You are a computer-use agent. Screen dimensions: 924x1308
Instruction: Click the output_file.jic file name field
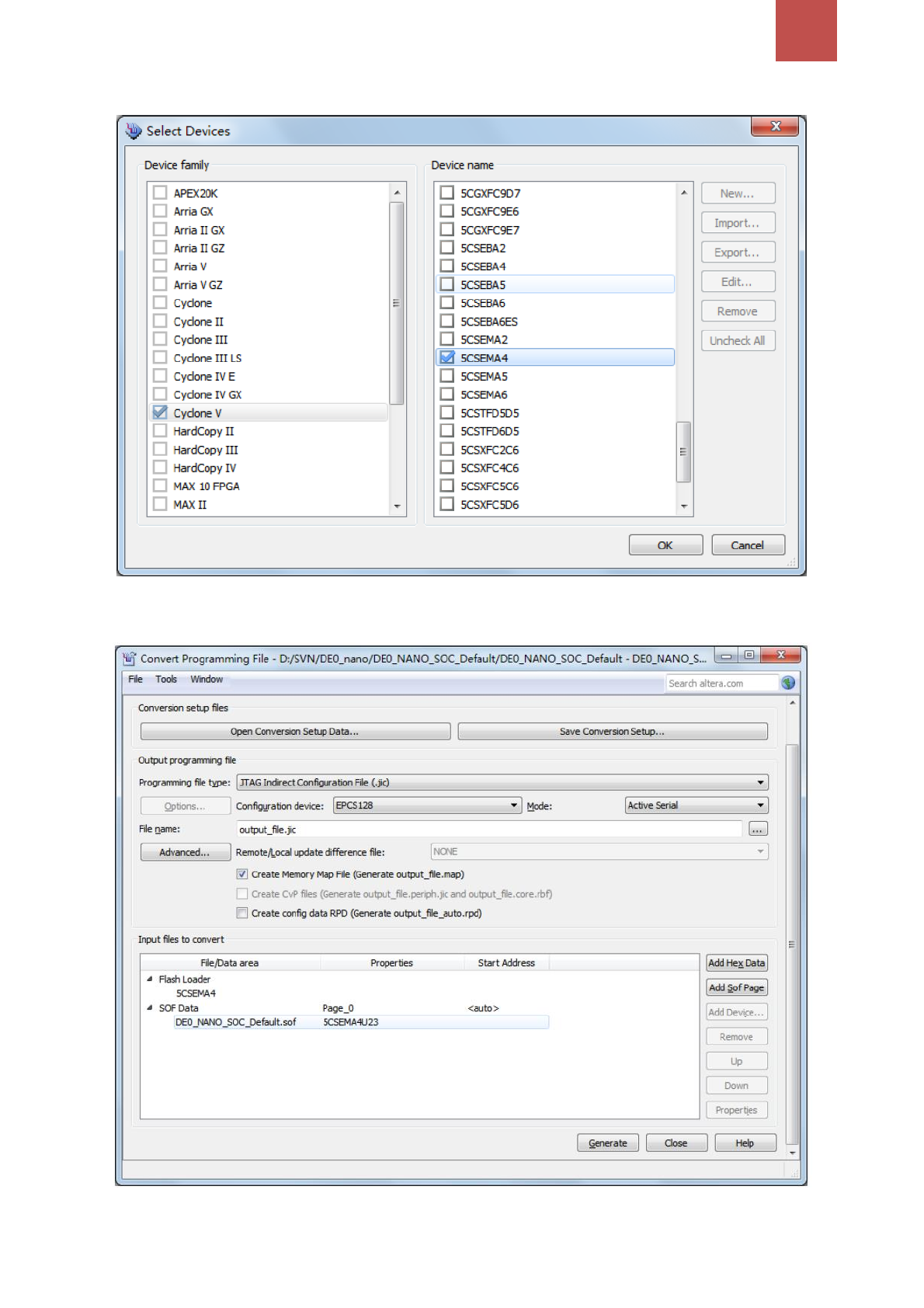[489, 830]
